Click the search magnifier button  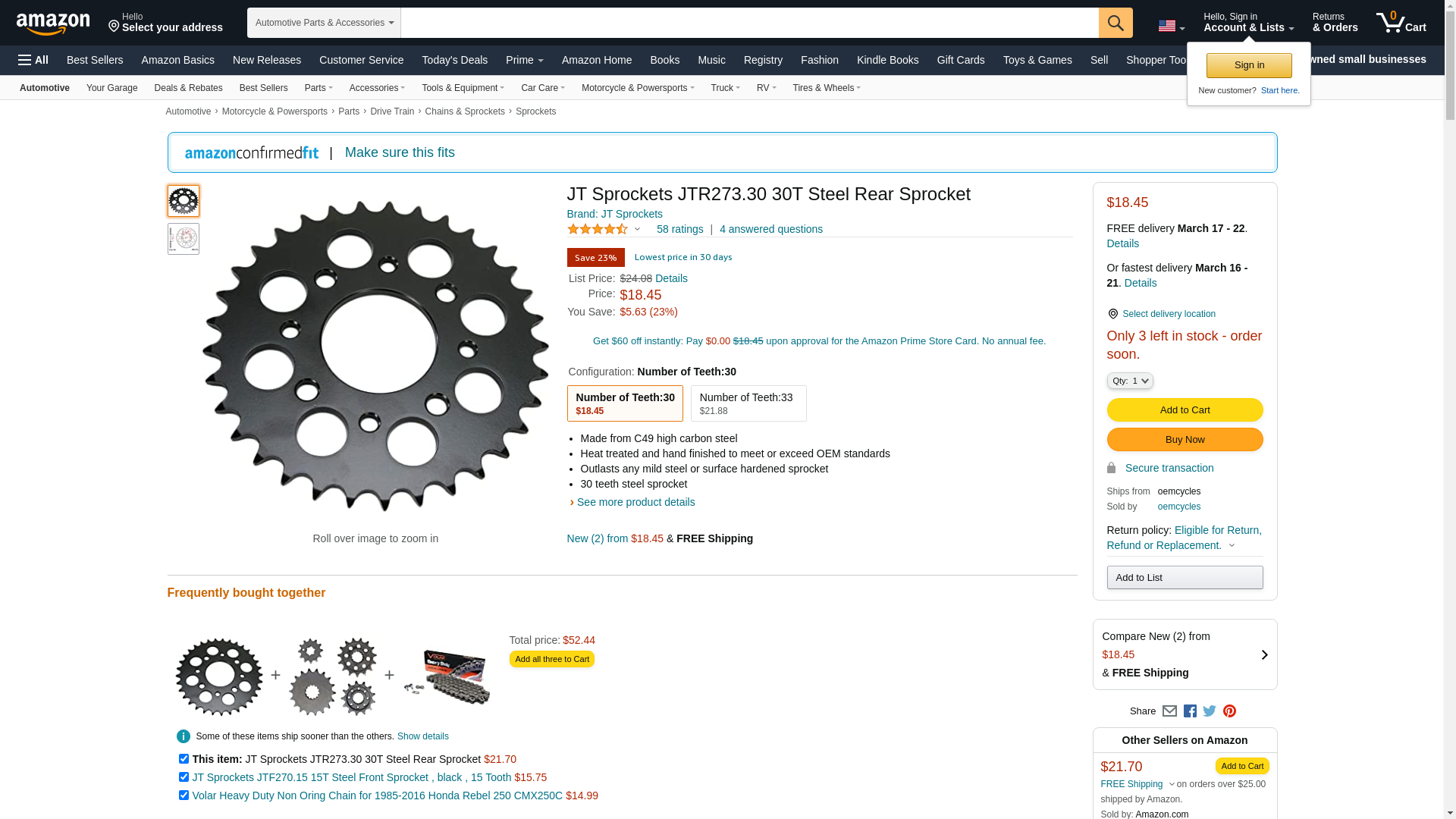click(1115, 23)
